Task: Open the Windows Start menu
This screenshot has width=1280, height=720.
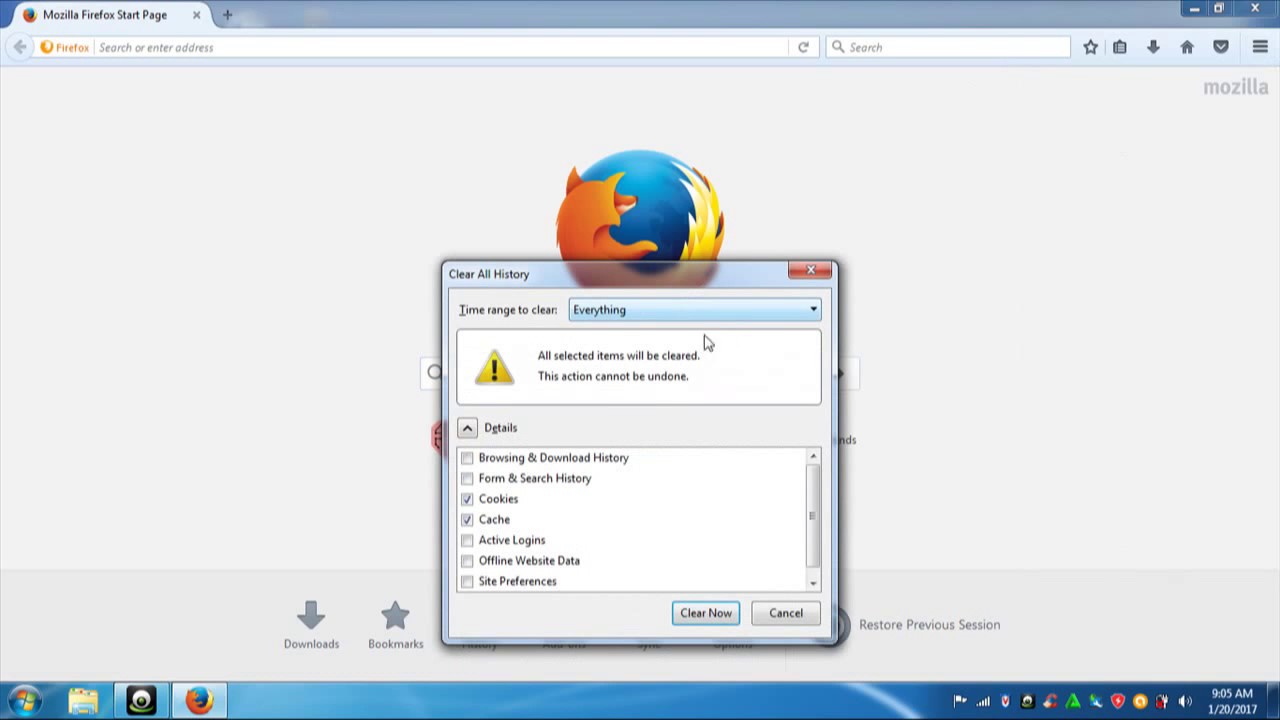Action: point(26,700)
